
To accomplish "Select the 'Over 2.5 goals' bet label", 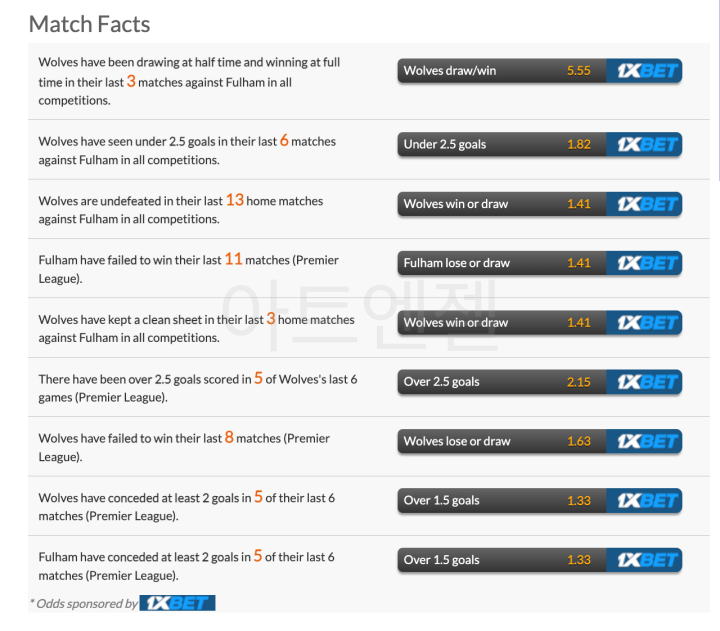I will coord(441,382).
